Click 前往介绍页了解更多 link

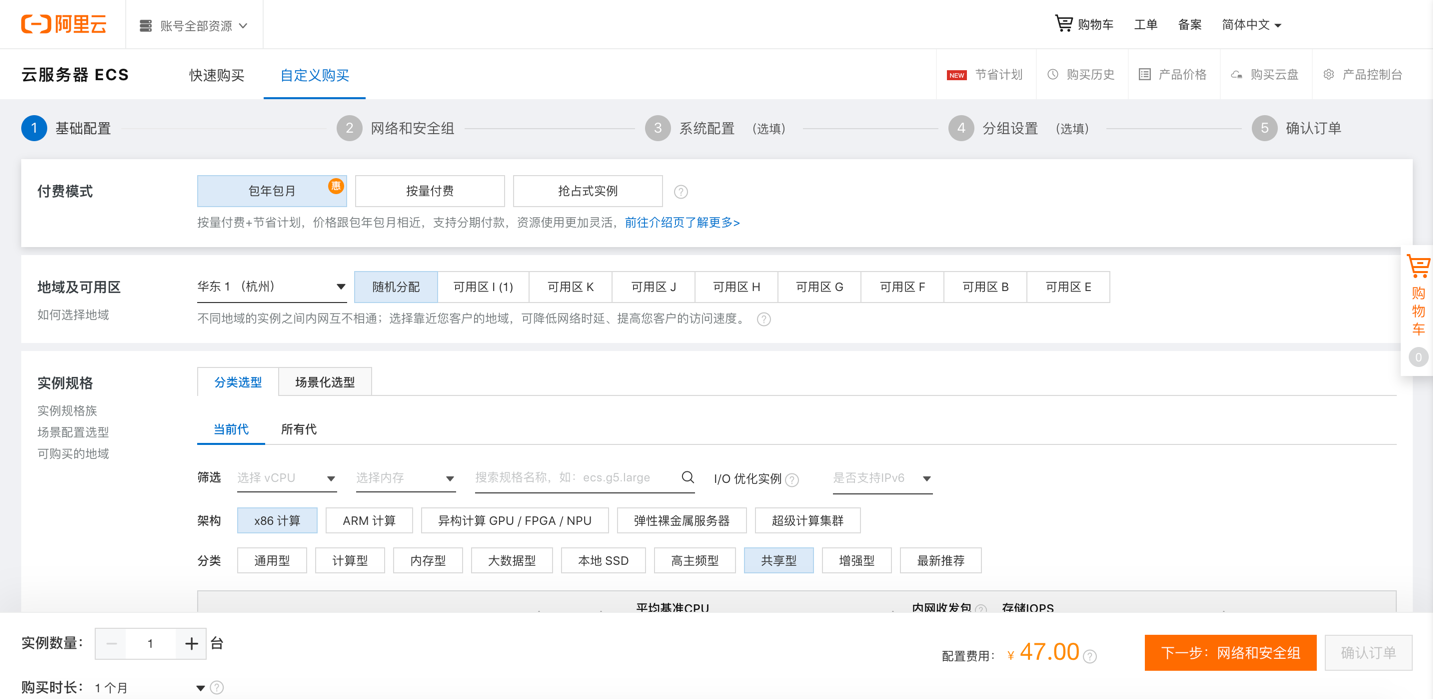coord(682,223)
